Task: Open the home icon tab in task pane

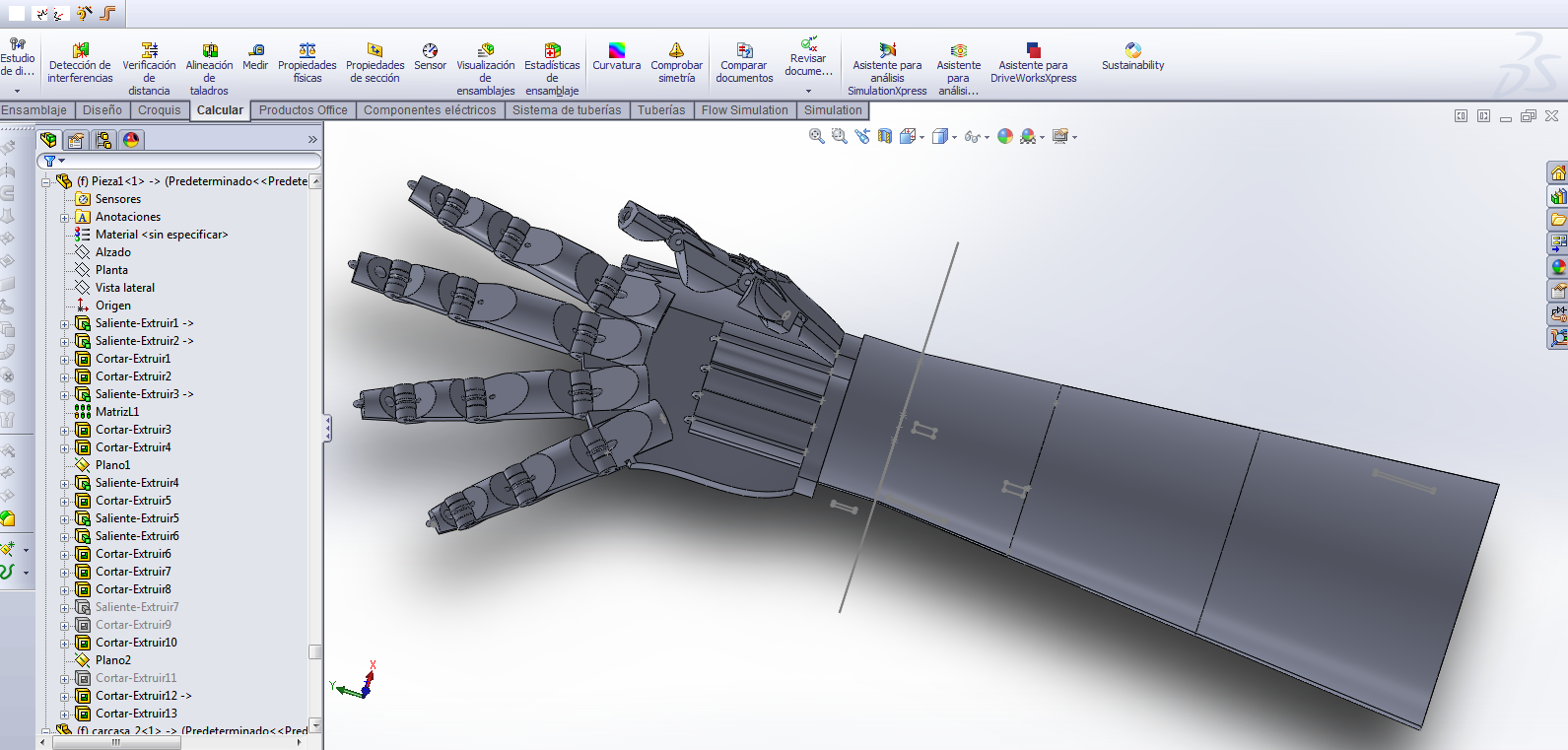Action: click(x=1558, y=173)
